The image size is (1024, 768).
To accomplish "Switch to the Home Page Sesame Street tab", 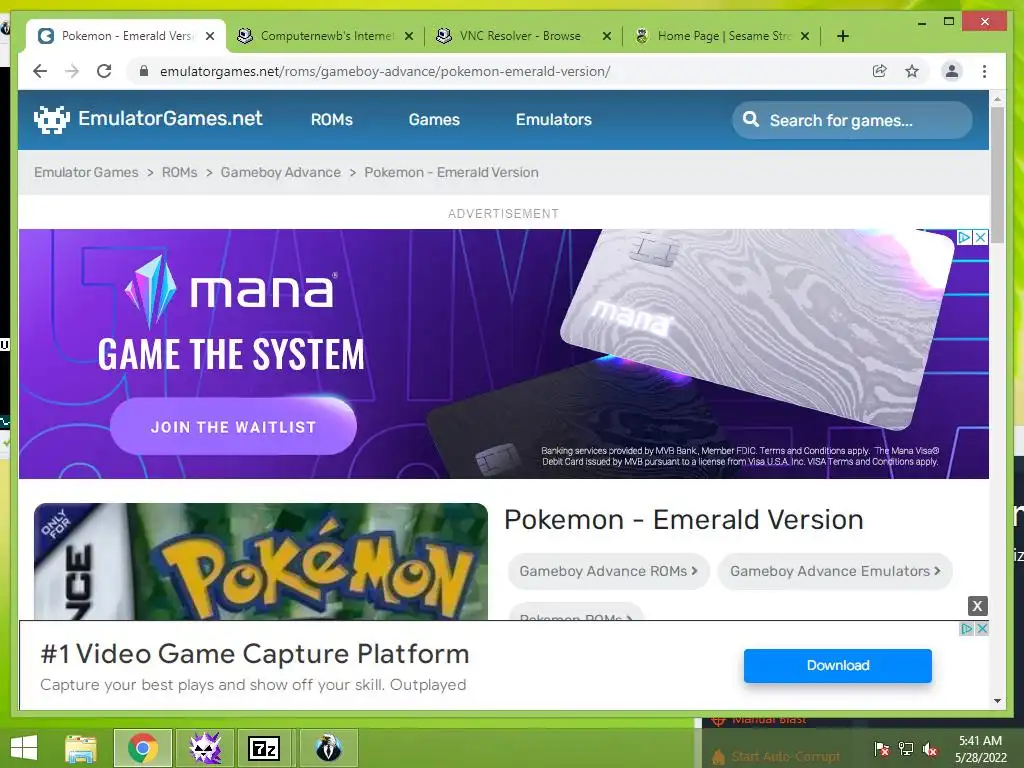I will coord(724,36).
